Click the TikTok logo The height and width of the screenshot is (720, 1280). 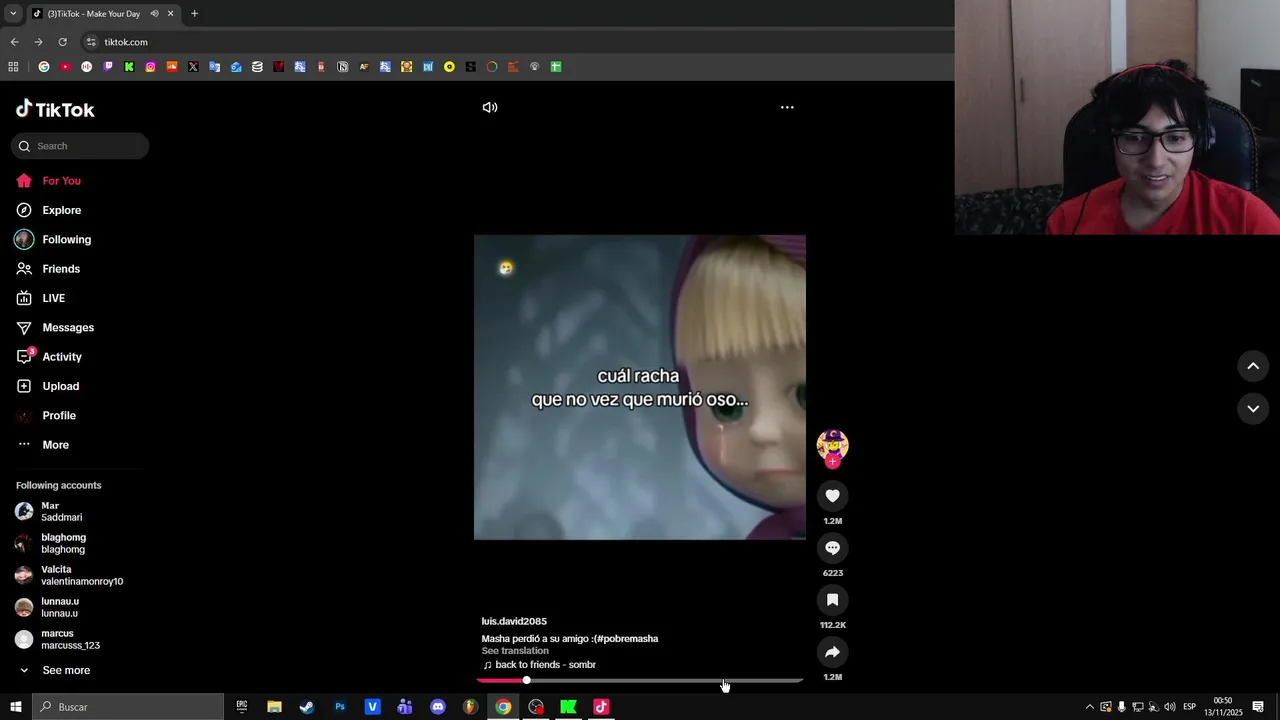55,109
